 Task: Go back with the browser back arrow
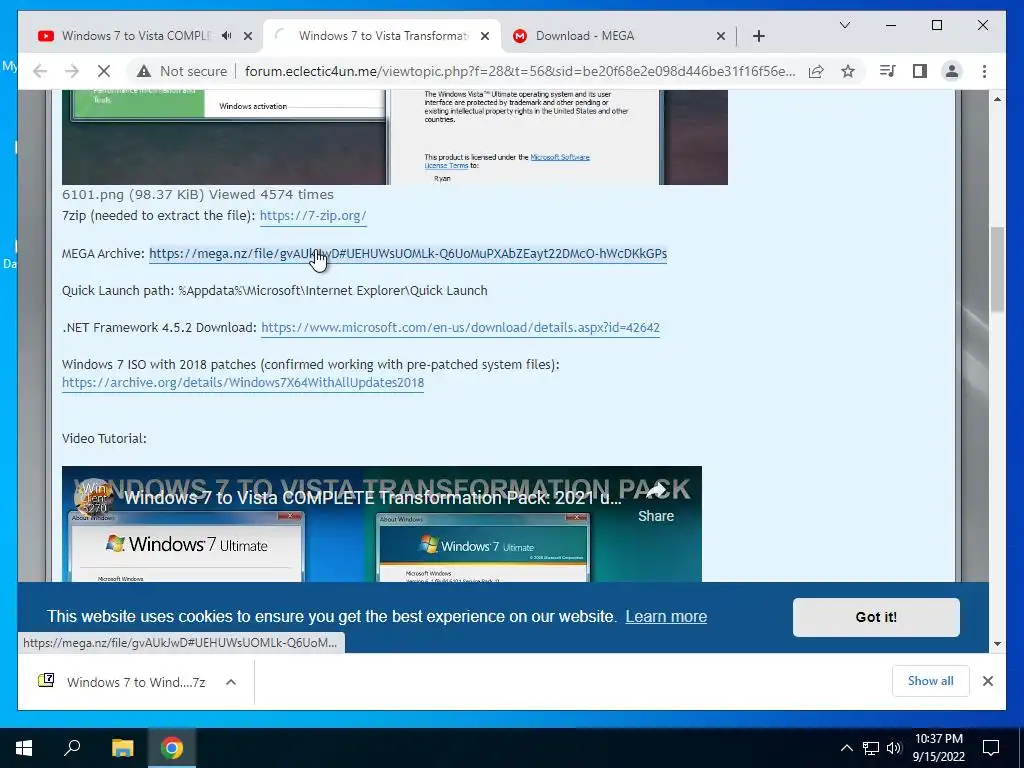click(x=40, y=71)
